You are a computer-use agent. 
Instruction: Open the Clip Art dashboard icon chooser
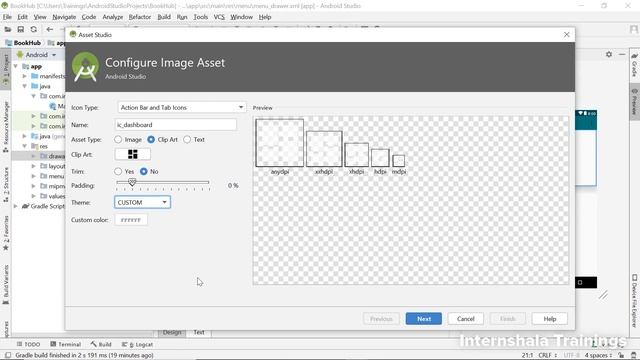click(x=133, y=154)
